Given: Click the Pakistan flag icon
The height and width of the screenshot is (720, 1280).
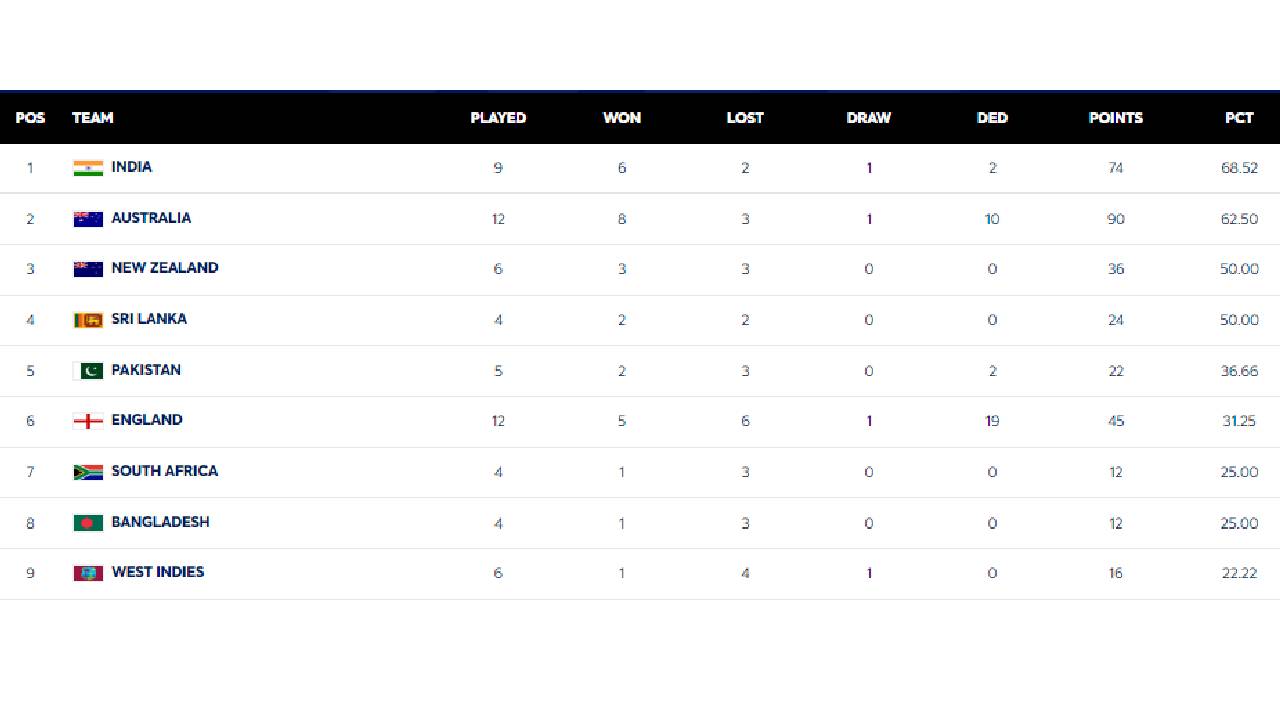Looking at the screenshot, I should 88,371.
